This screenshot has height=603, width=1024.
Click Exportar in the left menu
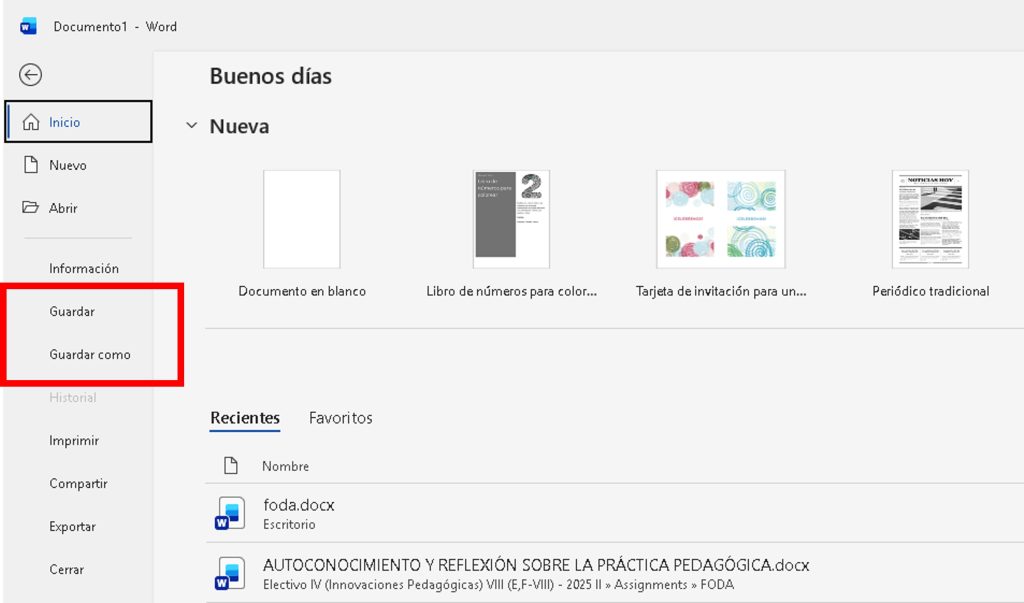pos(73,526)
